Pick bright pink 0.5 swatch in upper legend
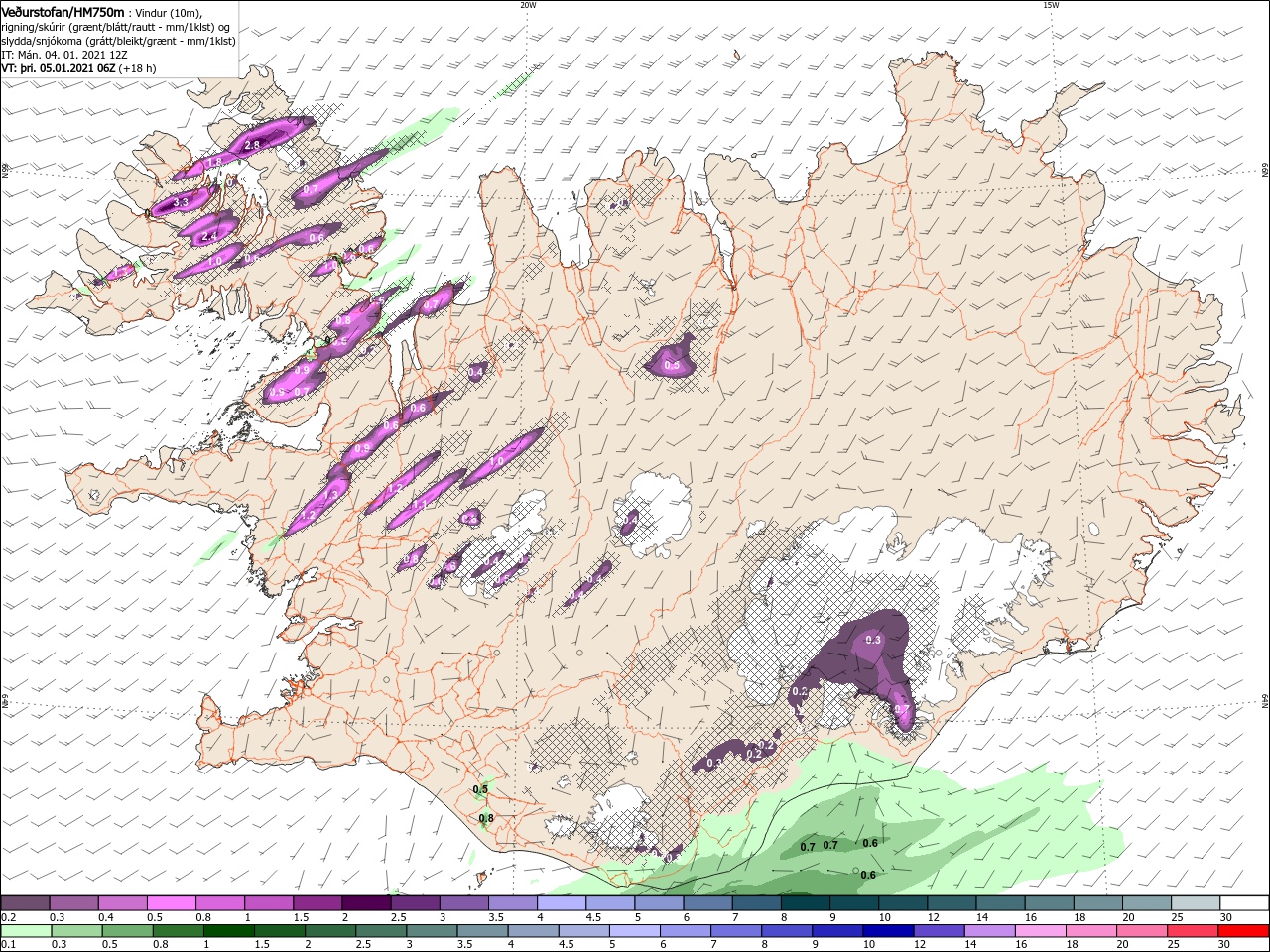The width and height of the screenshot is (1270, 952). (x=171, y=903)
